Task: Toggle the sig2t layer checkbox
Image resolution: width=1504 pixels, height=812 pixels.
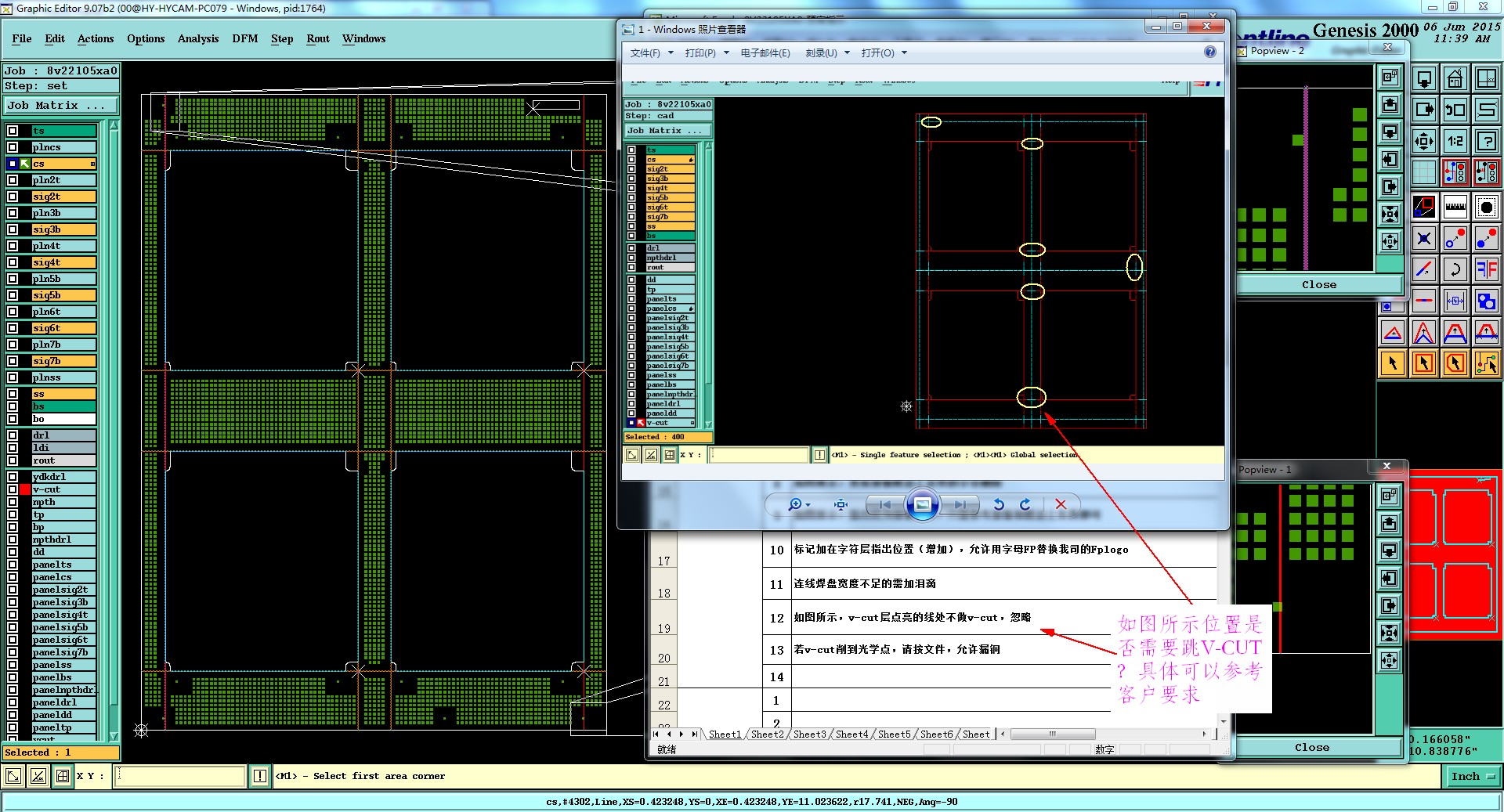Action: click(x=13, y=197)
